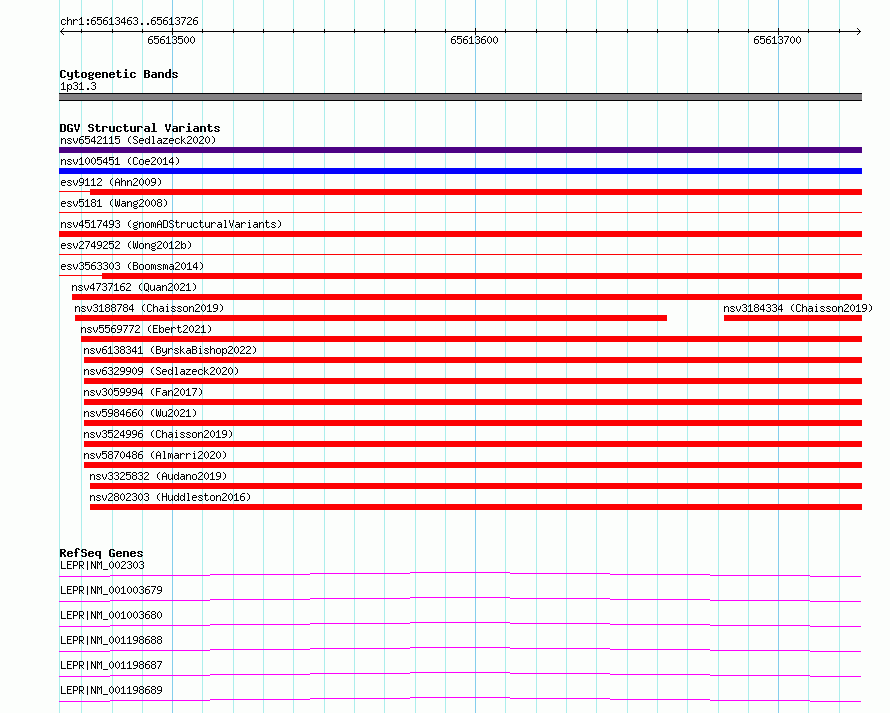Open nsv3188784 (Chaisson2019) variant
This screenshot has height=713, width=890.
click(149, 308)
